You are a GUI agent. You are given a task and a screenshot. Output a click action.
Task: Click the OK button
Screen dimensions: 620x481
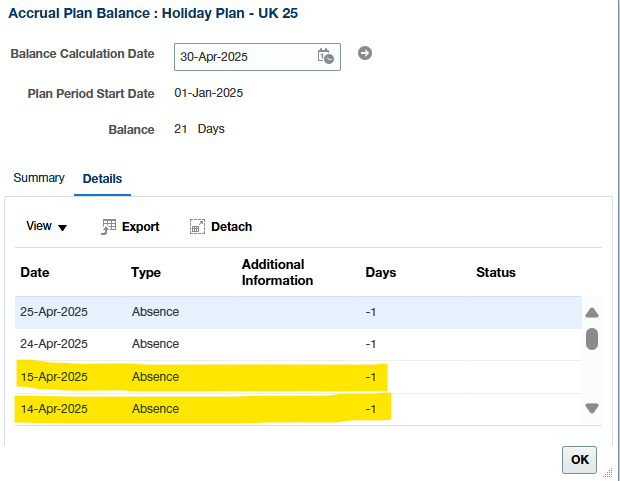579,460
